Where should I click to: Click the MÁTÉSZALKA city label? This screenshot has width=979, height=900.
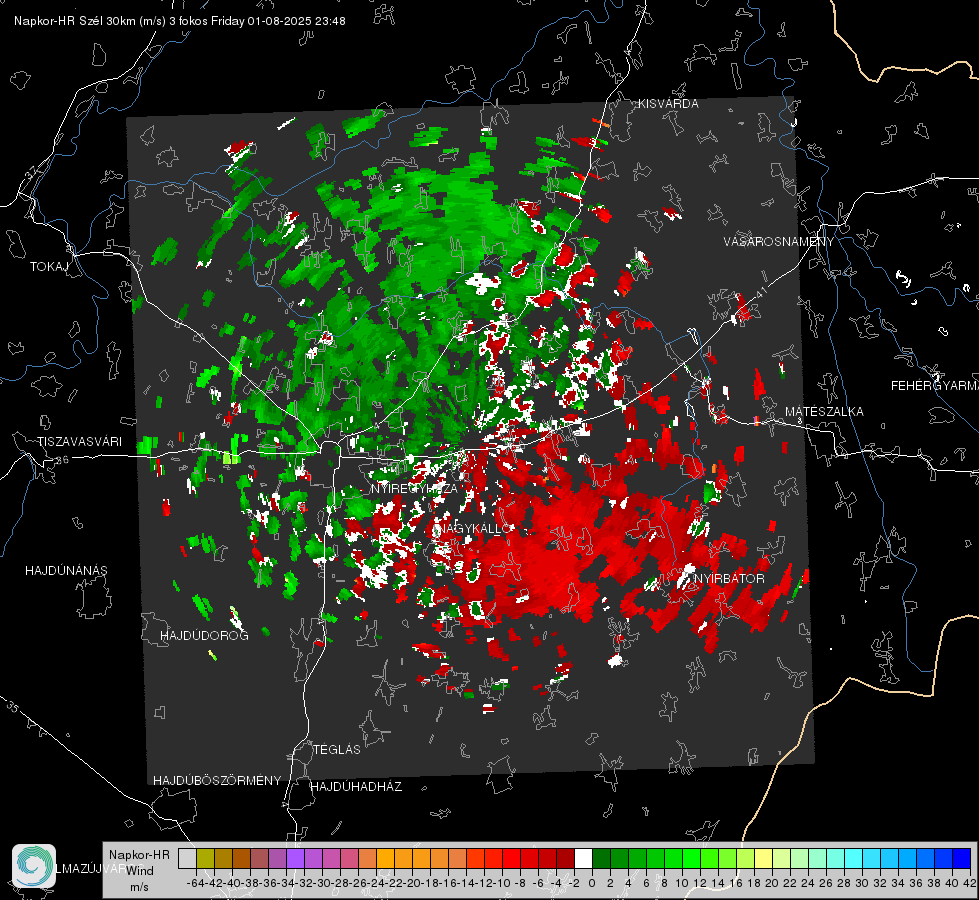point(824,412)
